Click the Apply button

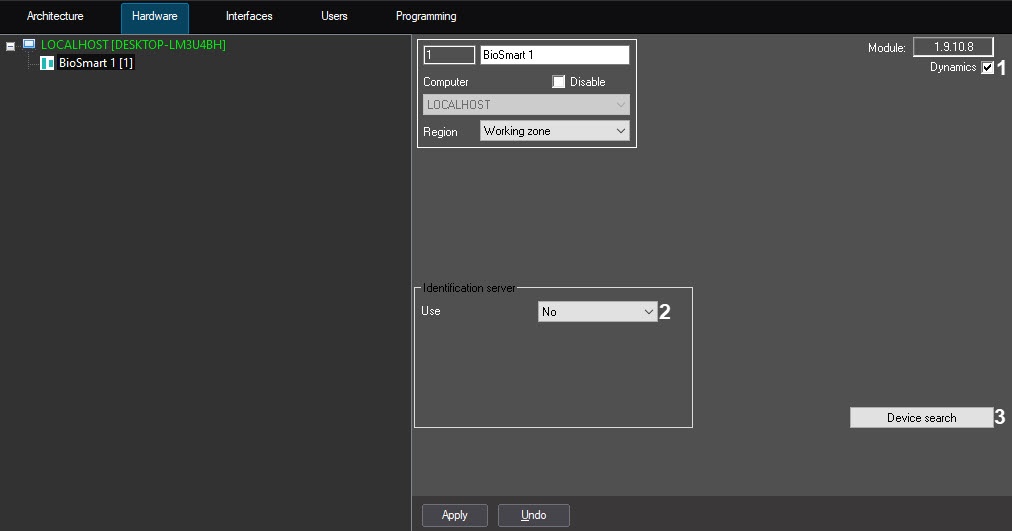(454, 515)
